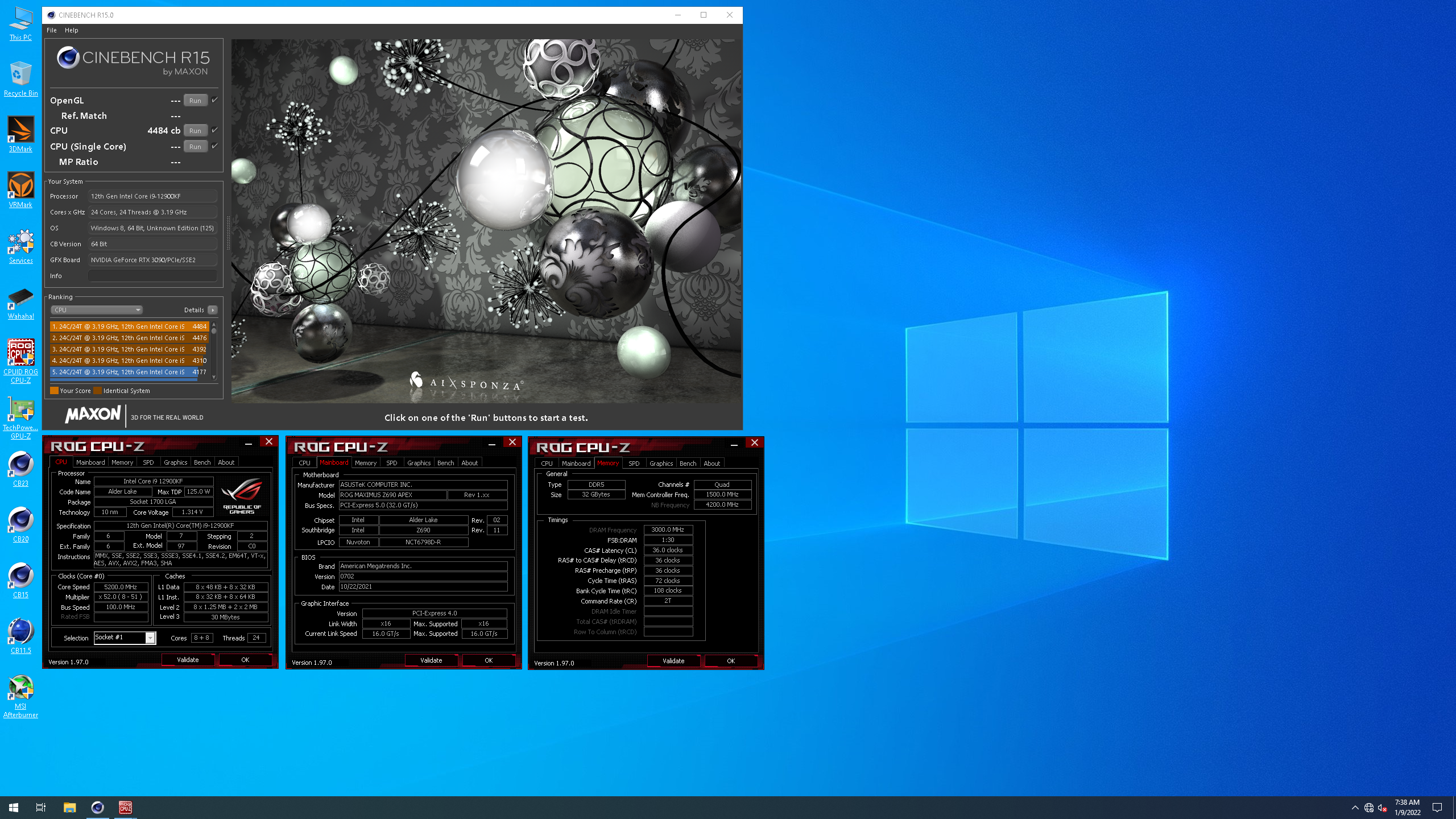Click the Republic of Gamers logo

click(242, 495)
